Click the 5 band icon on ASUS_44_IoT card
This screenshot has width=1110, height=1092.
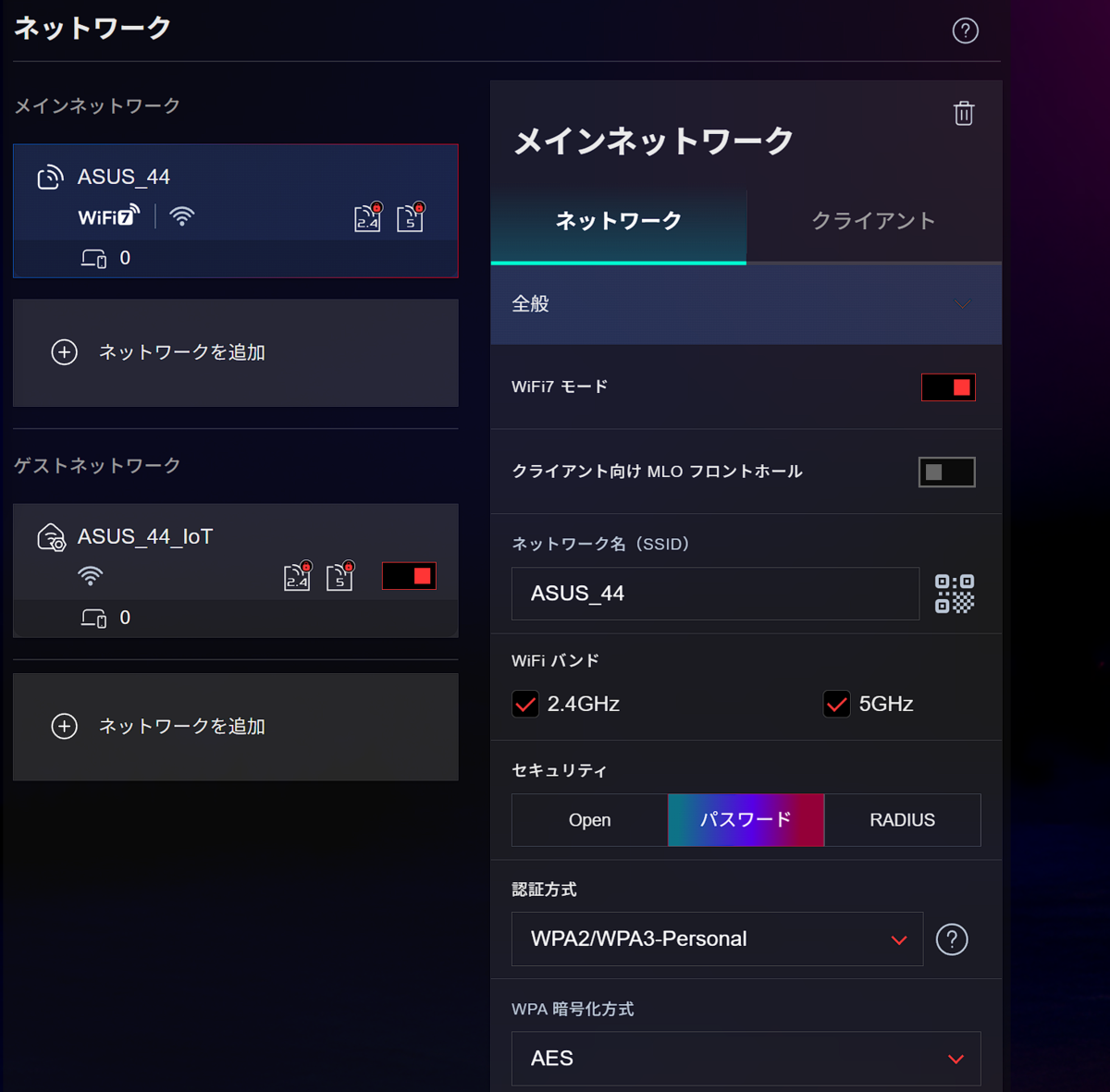[x=340, y=575]
